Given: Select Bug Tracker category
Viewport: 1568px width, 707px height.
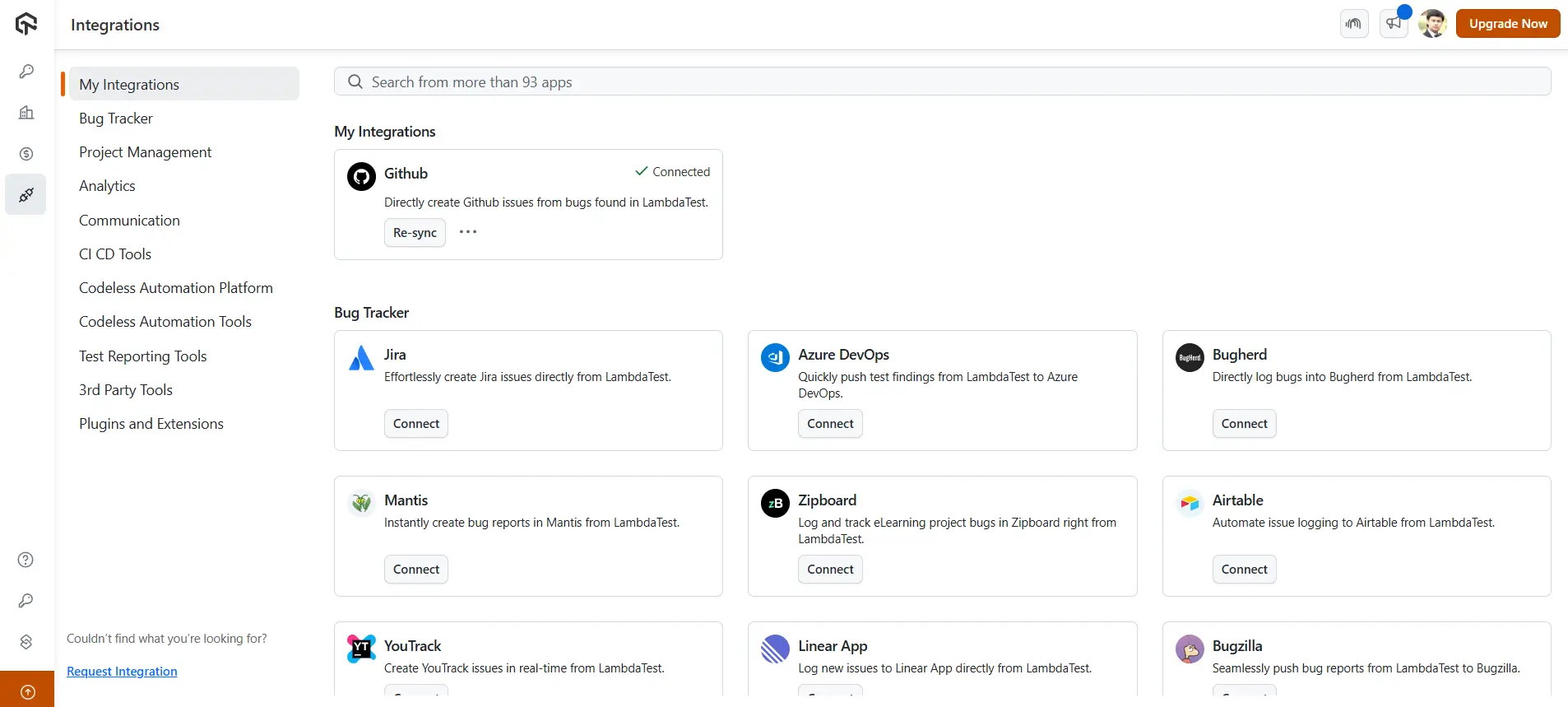Looking at the screenshot, I should 116,119.
